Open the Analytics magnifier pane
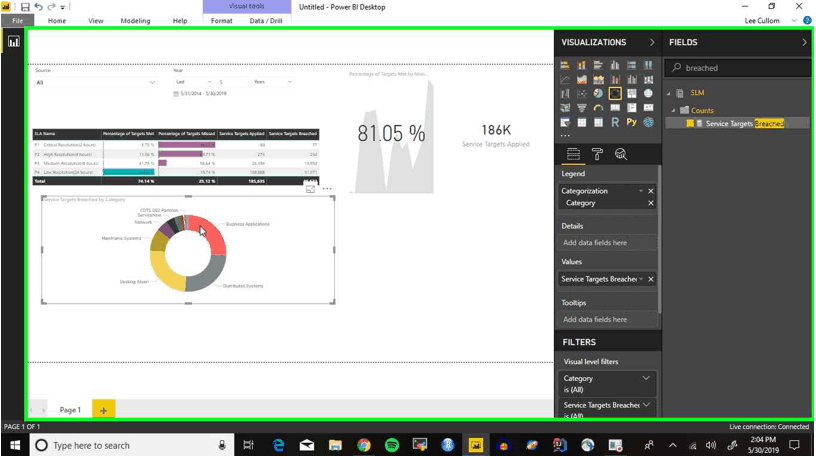This screenshot has width=816, height=457. (621, 154)
